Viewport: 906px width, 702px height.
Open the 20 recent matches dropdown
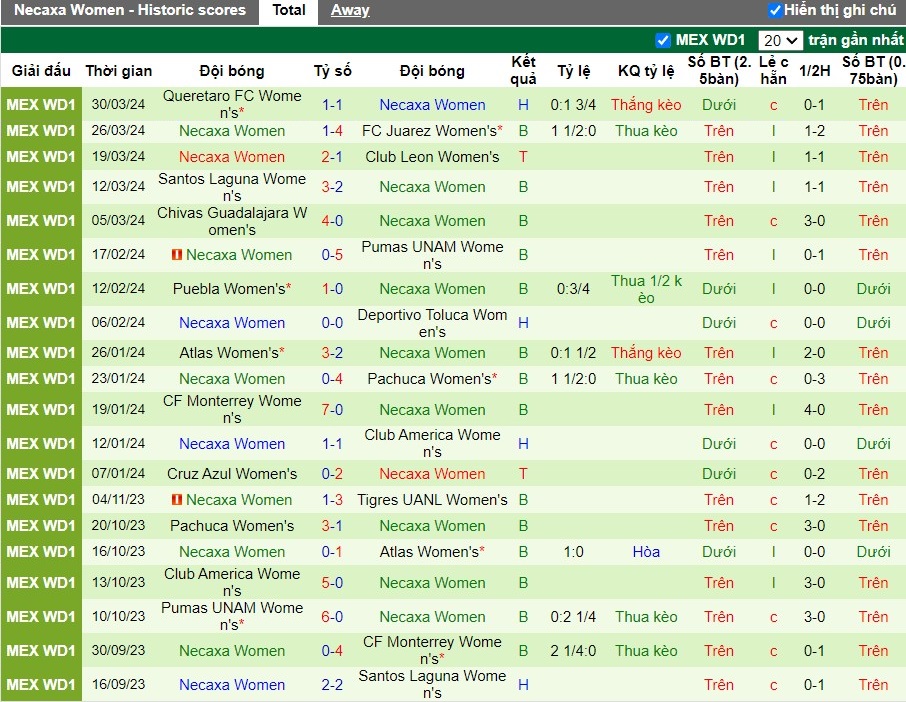(780, 40)
